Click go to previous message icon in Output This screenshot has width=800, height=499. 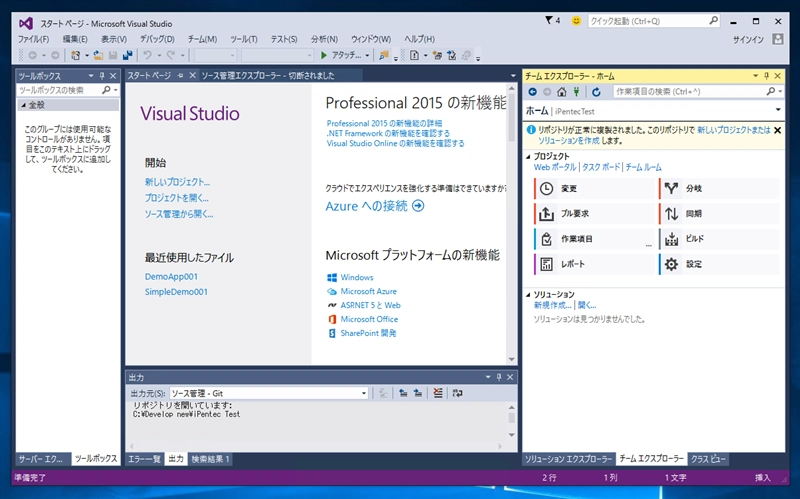click(x=403, y=393)
